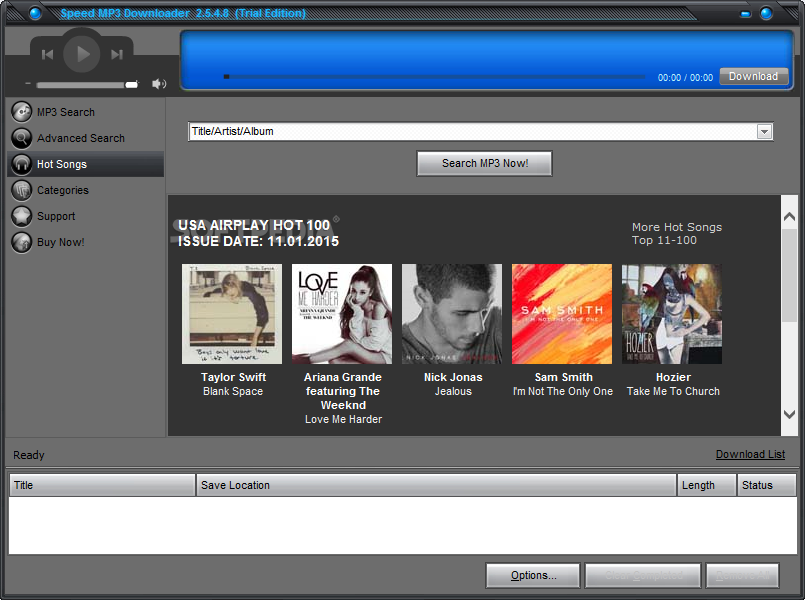Select Sam Smith I'm Not The Only One cover
The height and width of the screenshot is (600, 805).
(562, 314)
